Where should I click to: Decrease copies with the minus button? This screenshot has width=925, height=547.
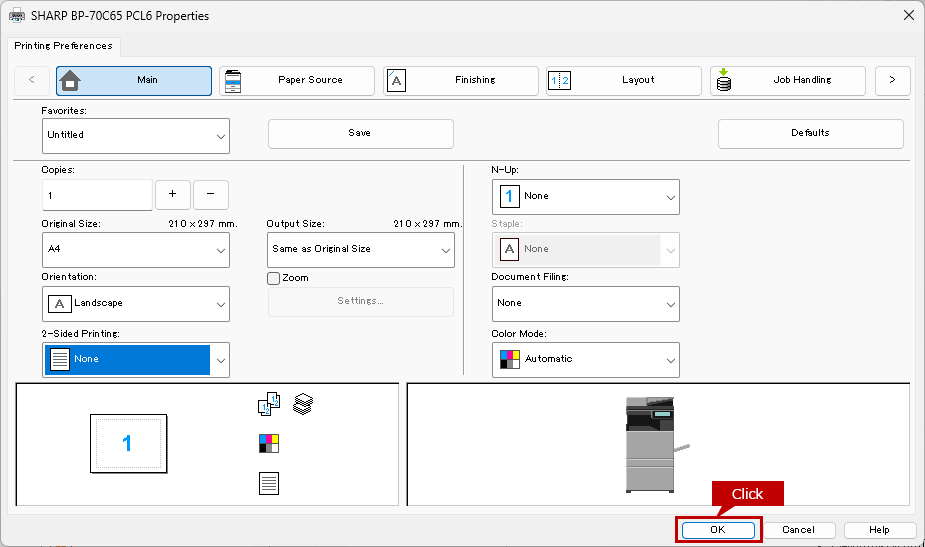pyautogui.click(x=211, y=195)
